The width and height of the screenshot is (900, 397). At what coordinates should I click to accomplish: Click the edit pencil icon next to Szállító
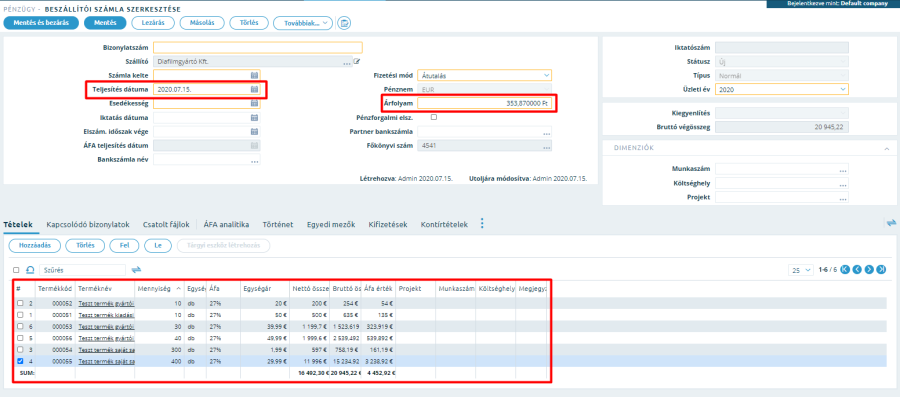point(357,61)
